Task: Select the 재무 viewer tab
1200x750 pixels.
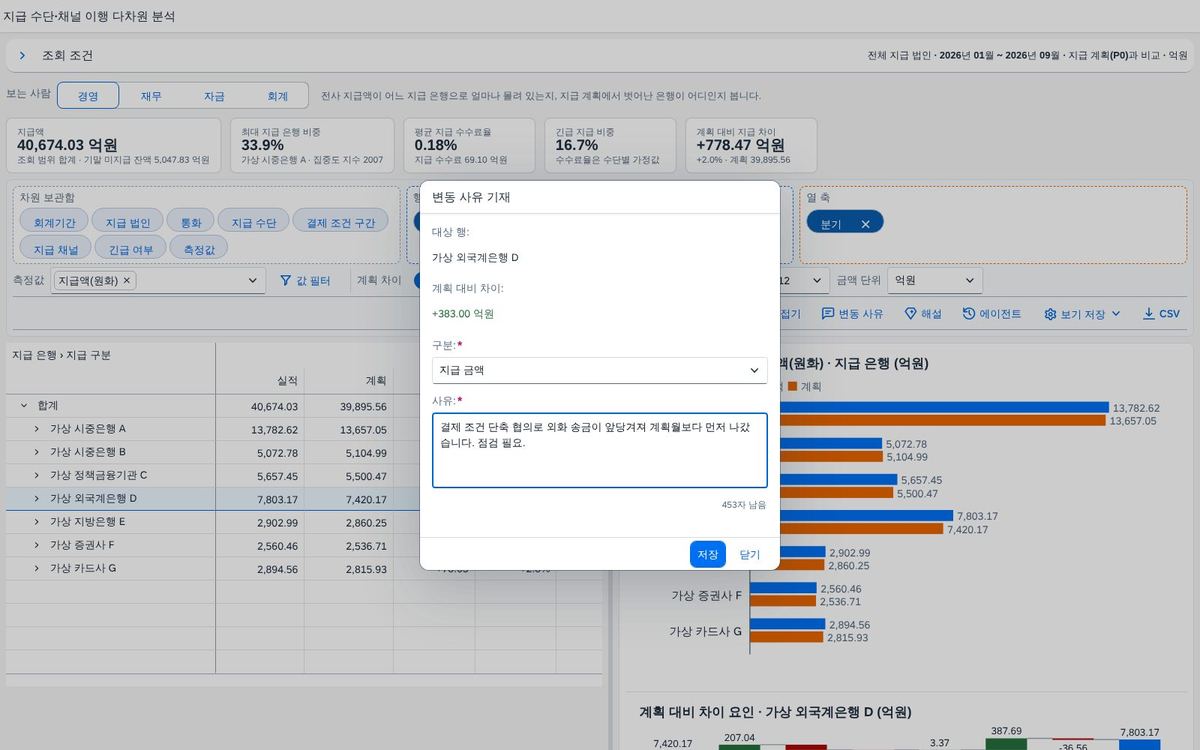Action: tap(151, 96)
